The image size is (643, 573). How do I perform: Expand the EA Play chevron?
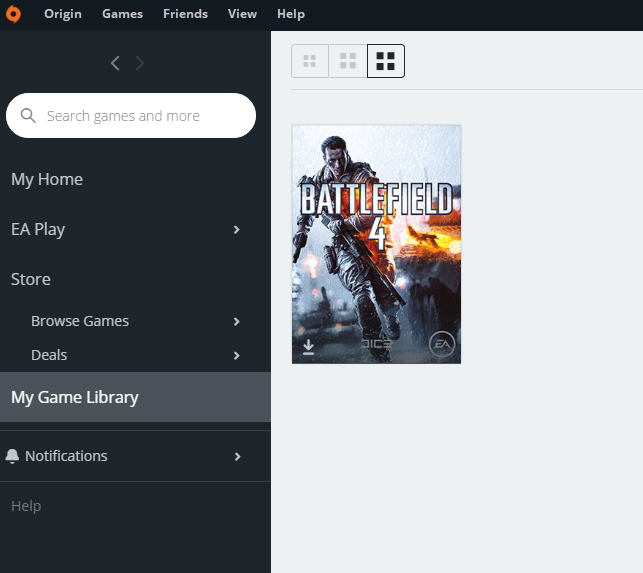(x=237, y=230)
